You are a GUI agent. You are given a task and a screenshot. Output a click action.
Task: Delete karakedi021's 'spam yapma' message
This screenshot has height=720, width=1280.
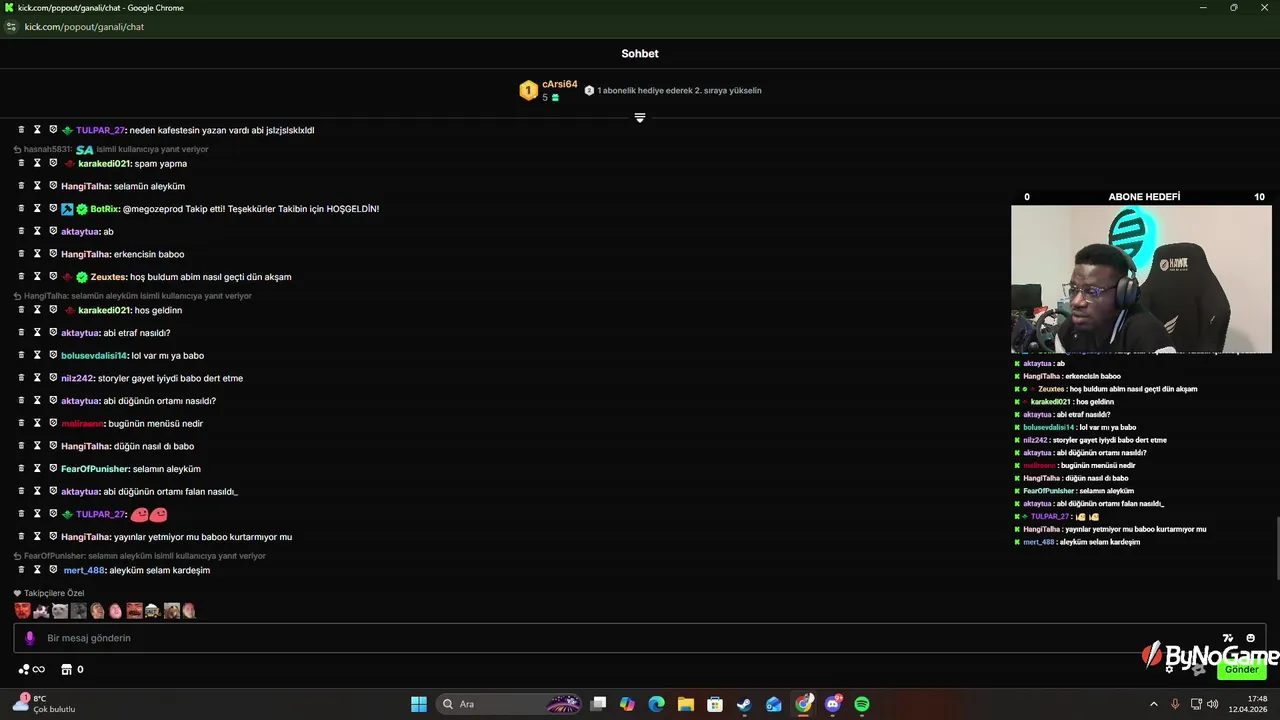21,163
